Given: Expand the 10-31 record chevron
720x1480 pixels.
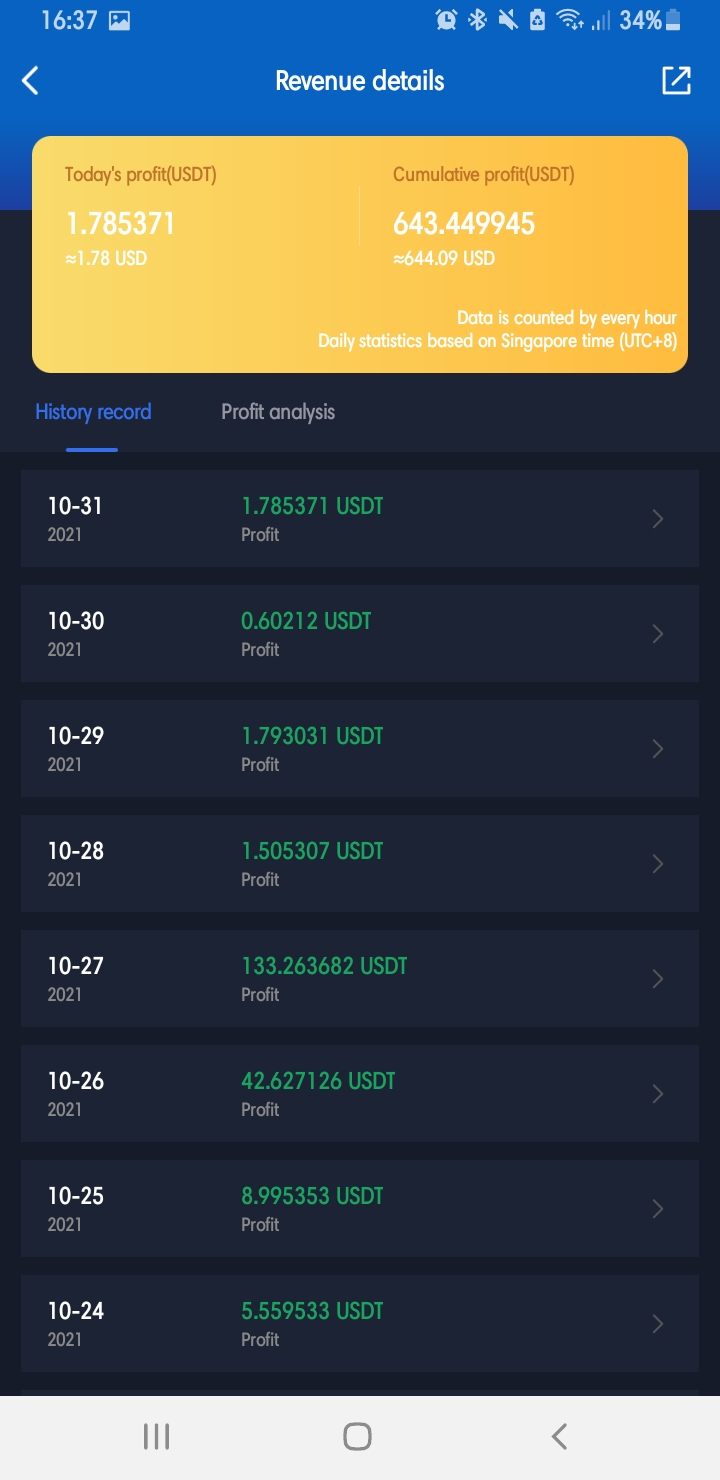Looking at the screenshot, I should click(x=658, y=519).
